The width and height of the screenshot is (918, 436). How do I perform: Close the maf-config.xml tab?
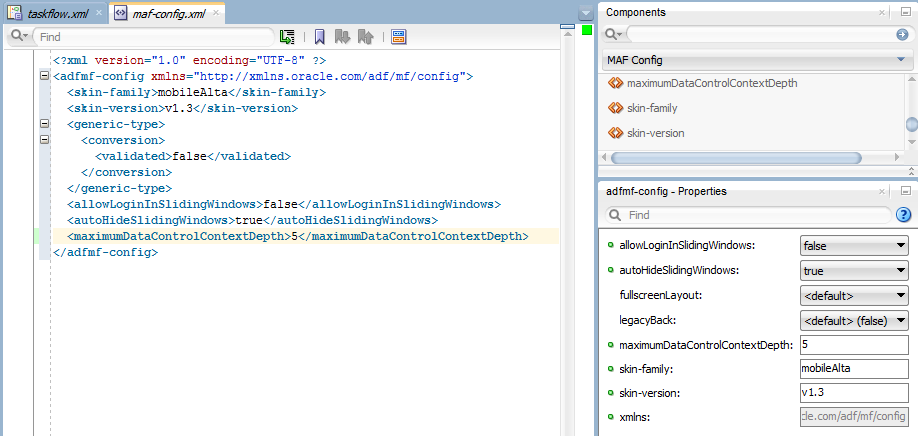217,13
